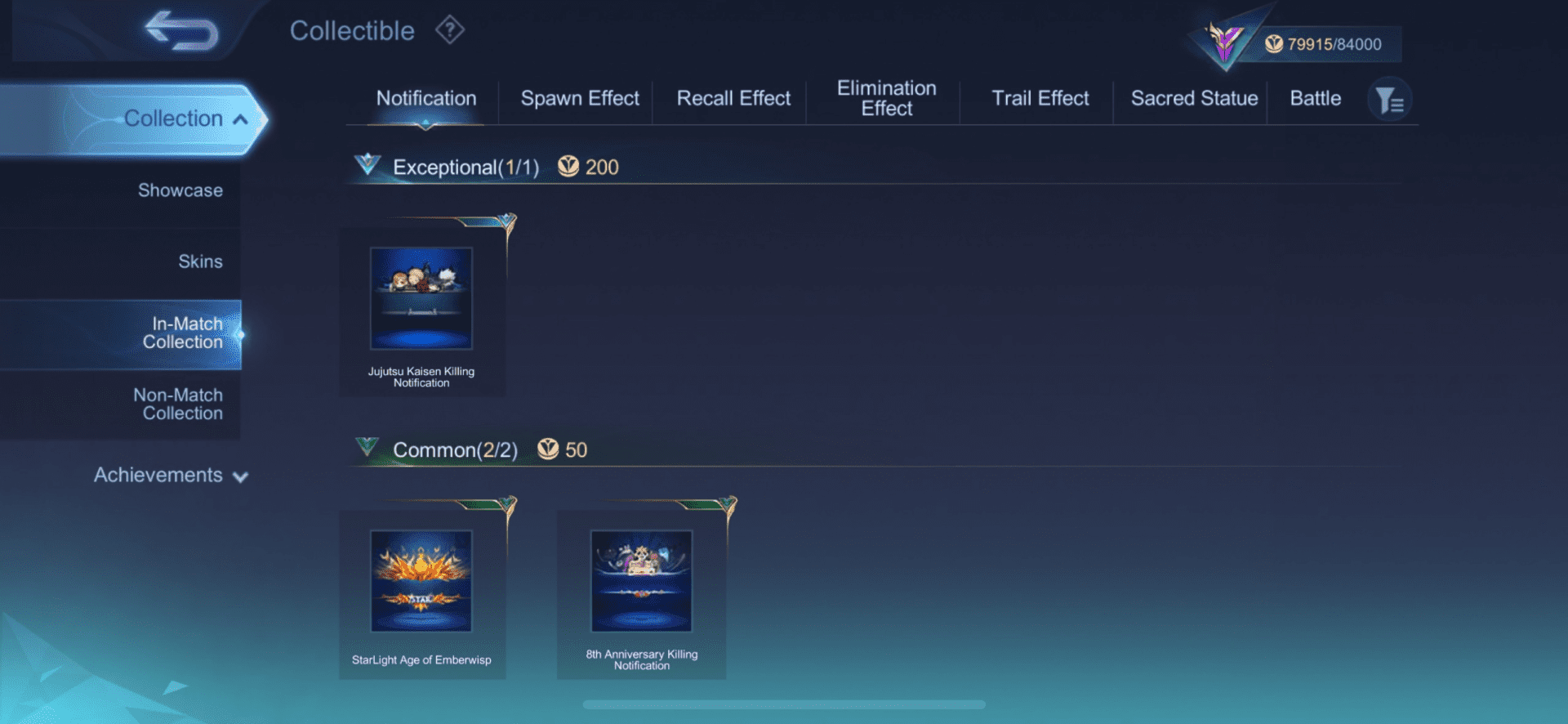Tap the coin icon beside 79915/84000
The width and height of the screenshot is (1568, 724).
pos(1273,44)
